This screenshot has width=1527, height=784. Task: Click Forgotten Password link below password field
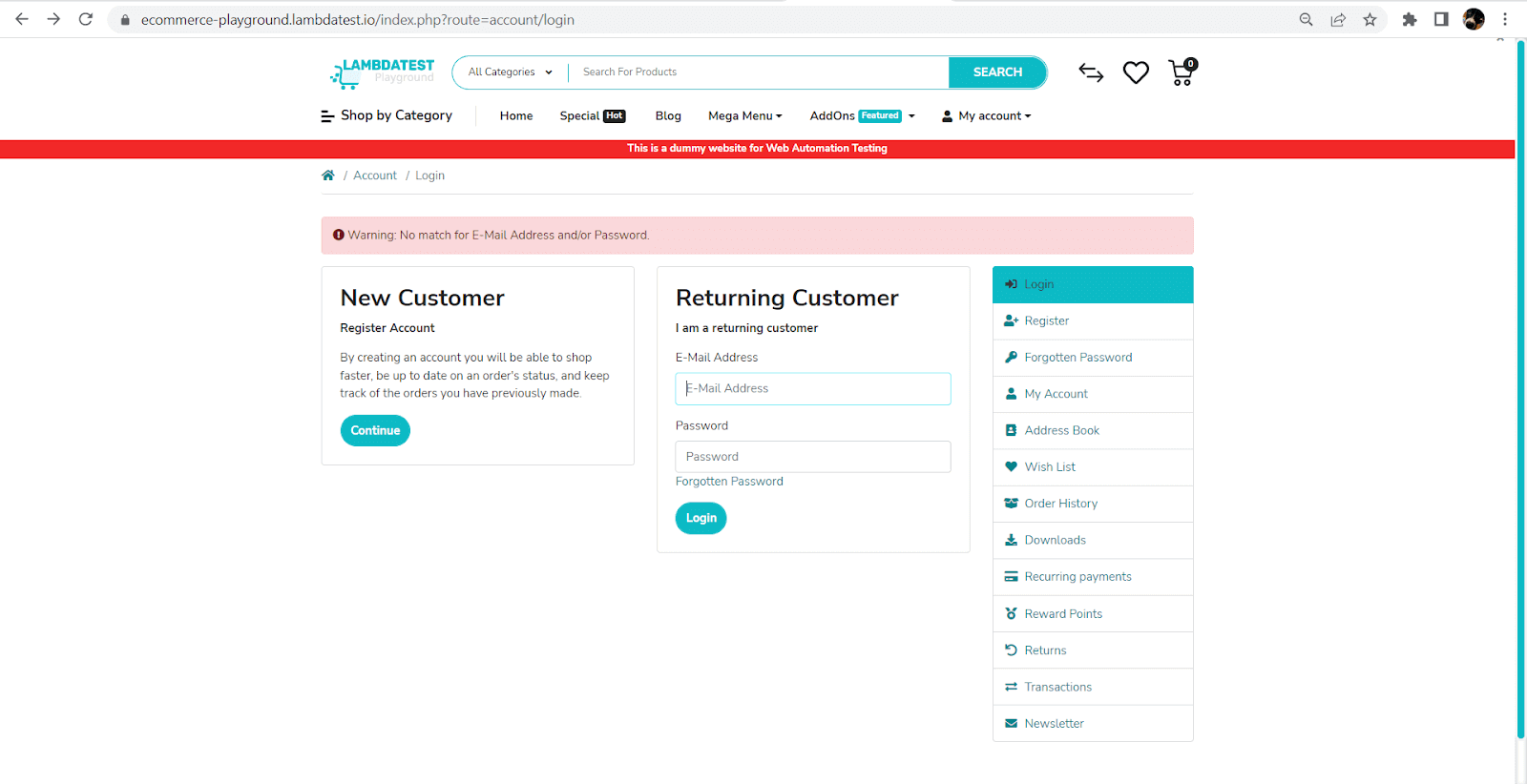tap(729, 482)
